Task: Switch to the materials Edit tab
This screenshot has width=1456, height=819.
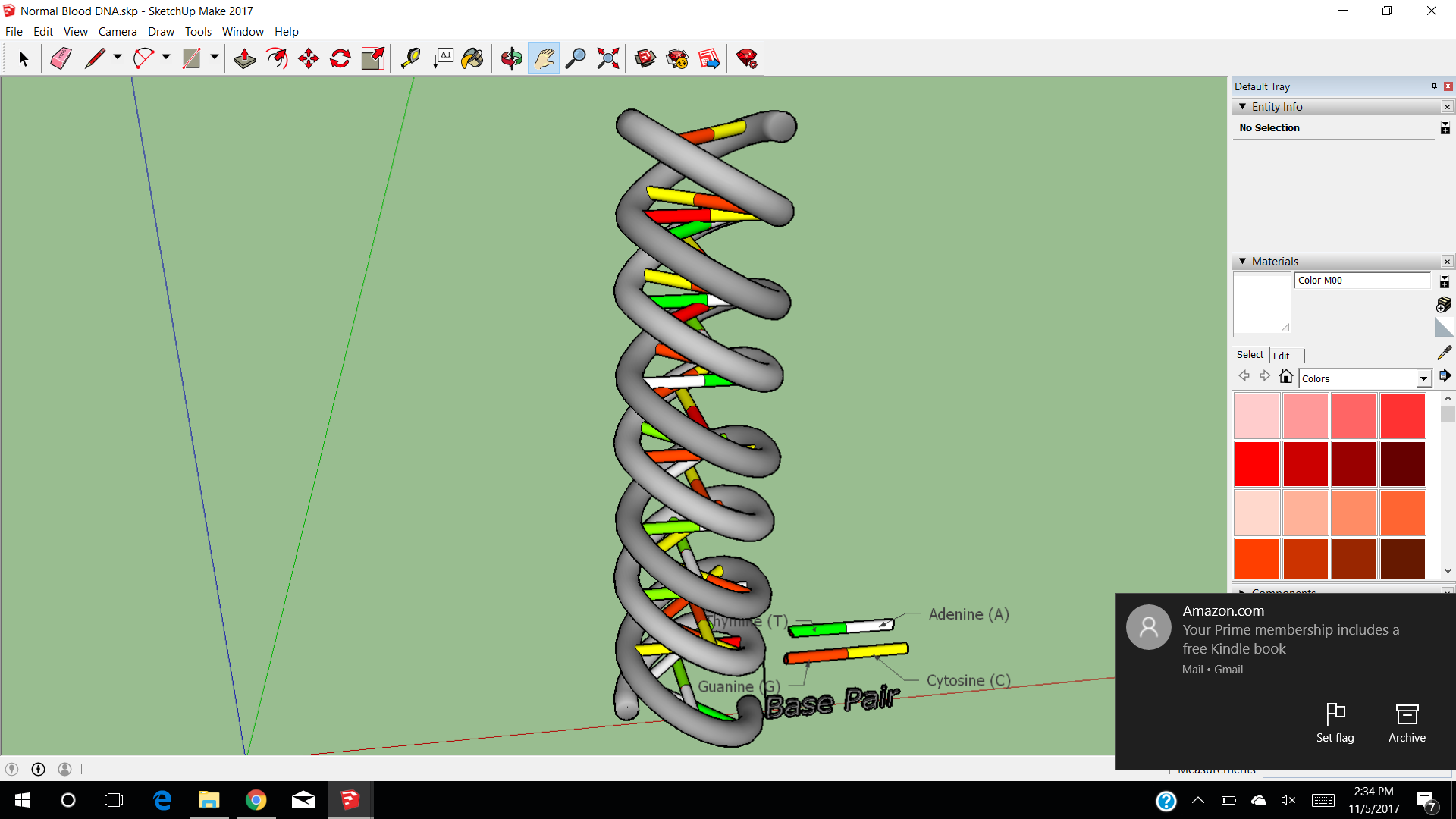Action: tap(1281, 356)
